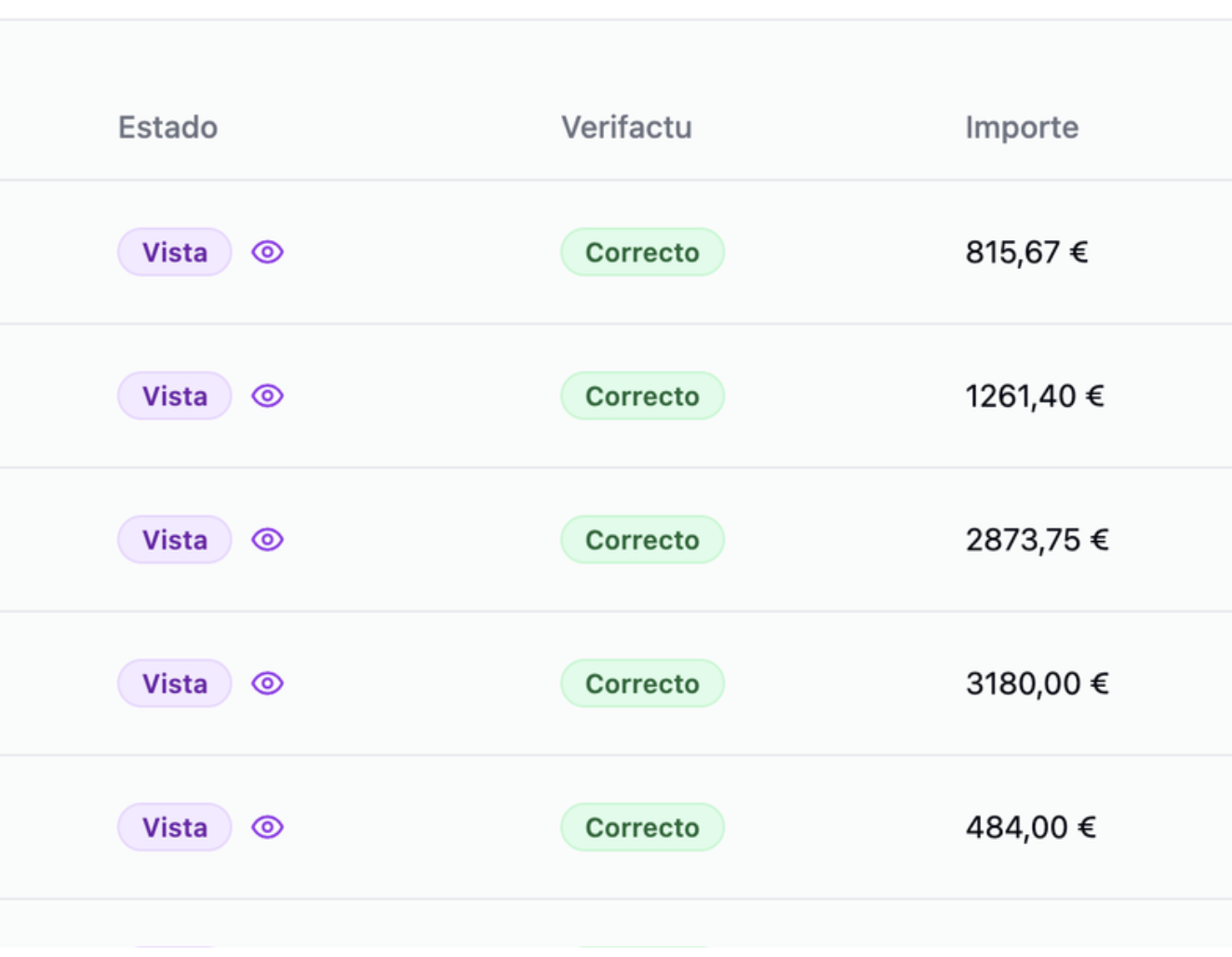Select the Vista status badge for 1261,40 €

click(x=174, y=396)
